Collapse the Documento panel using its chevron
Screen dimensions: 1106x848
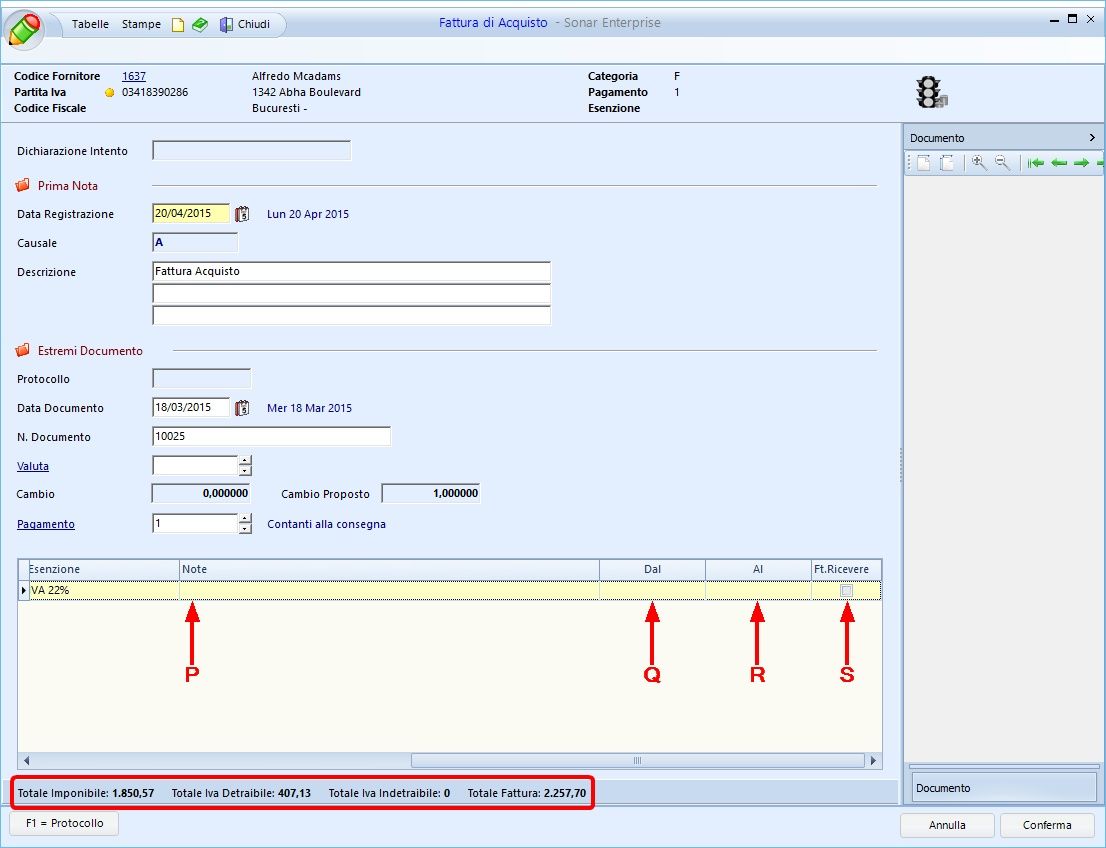1092,138
